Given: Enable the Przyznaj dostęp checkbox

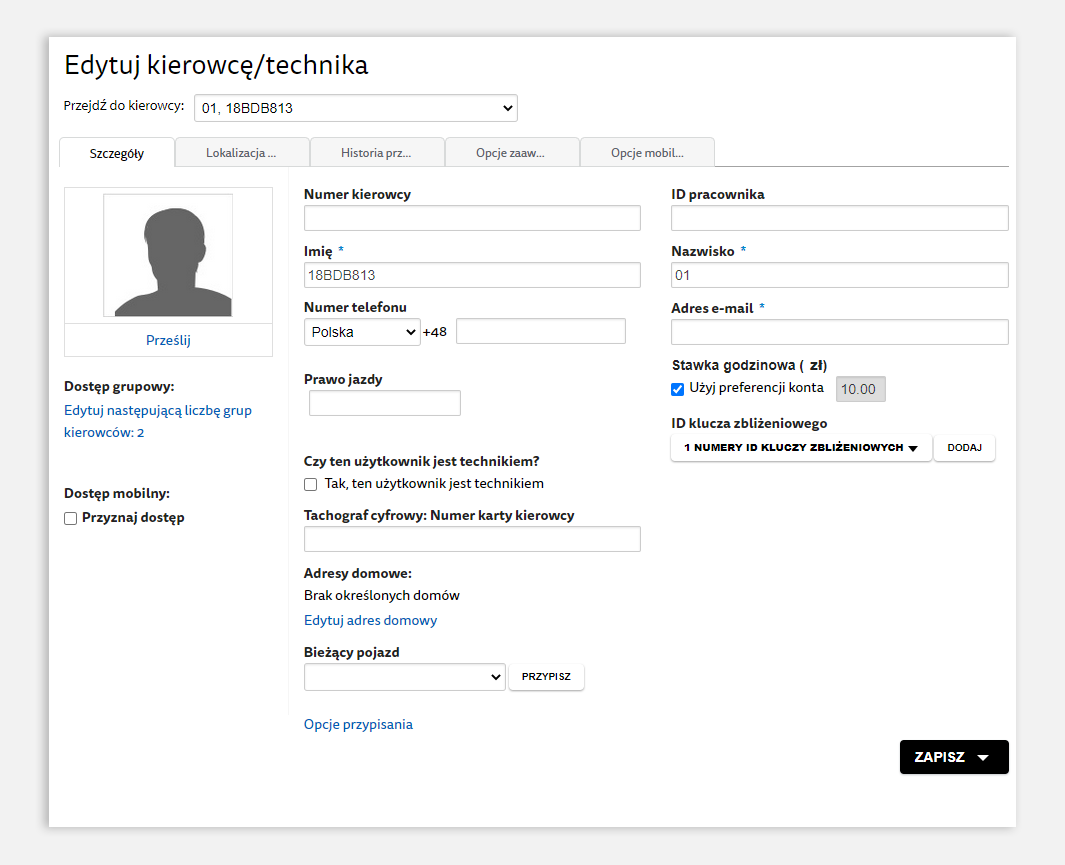Looking at the screenshot, I should (x=71, y=518).
